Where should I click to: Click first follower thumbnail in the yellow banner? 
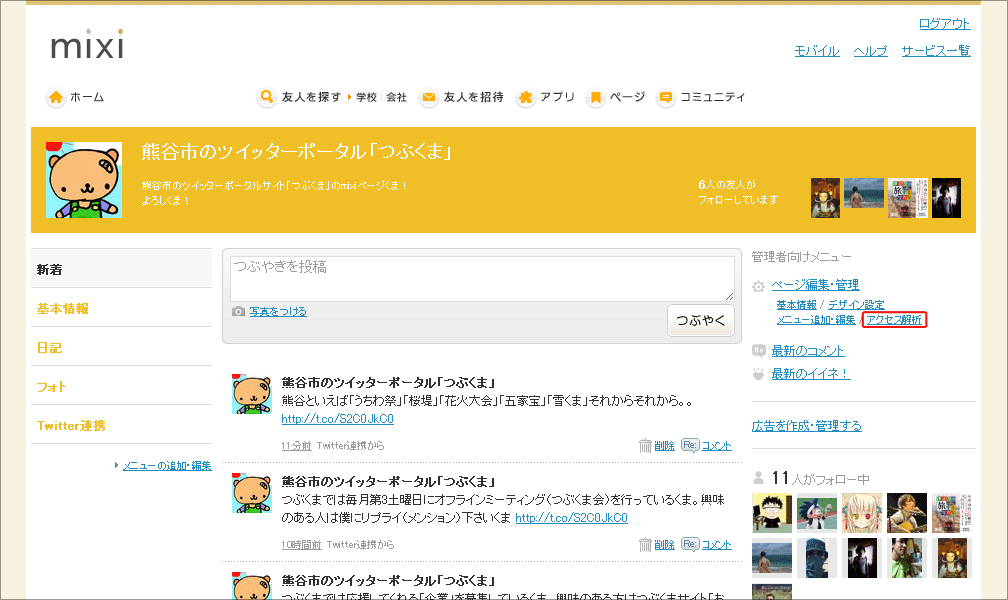(x=825, y=198)
